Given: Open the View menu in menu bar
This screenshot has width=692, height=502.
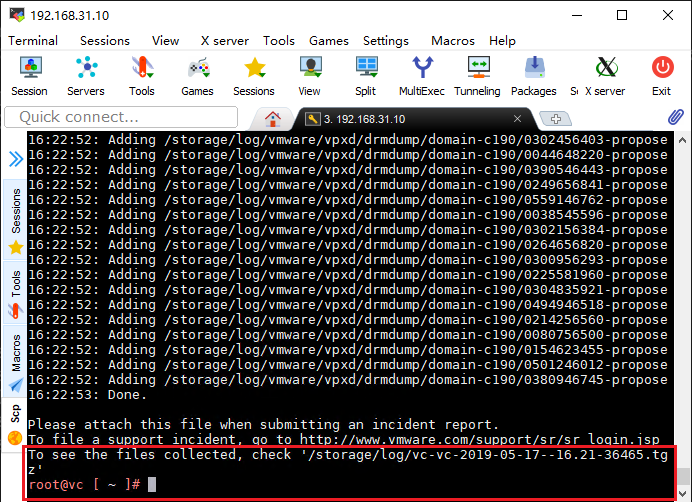Looking at the screenshot, I should 165,41.
